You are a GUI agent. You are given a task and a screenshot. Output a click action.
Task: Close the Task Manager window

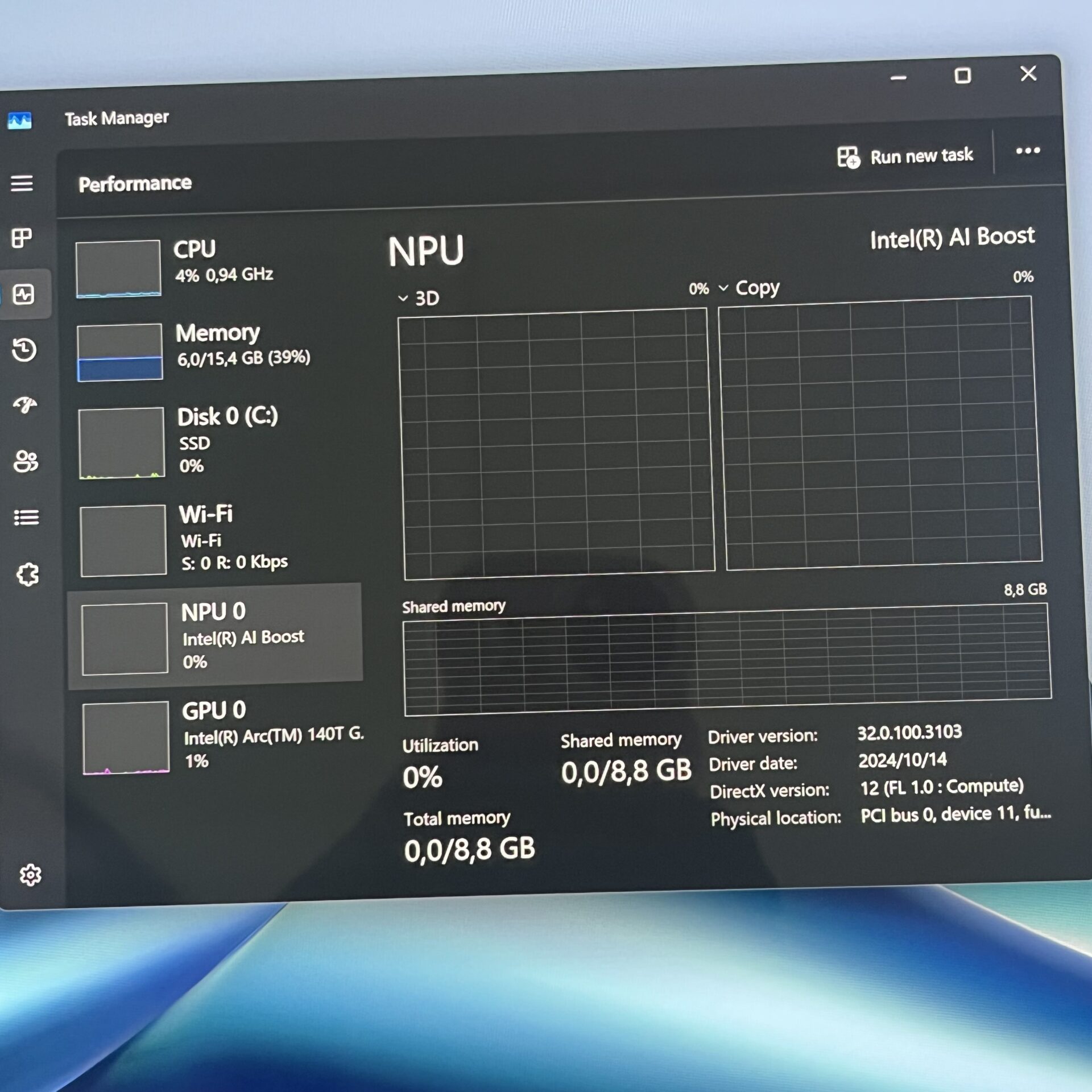tap(1028, 73)
